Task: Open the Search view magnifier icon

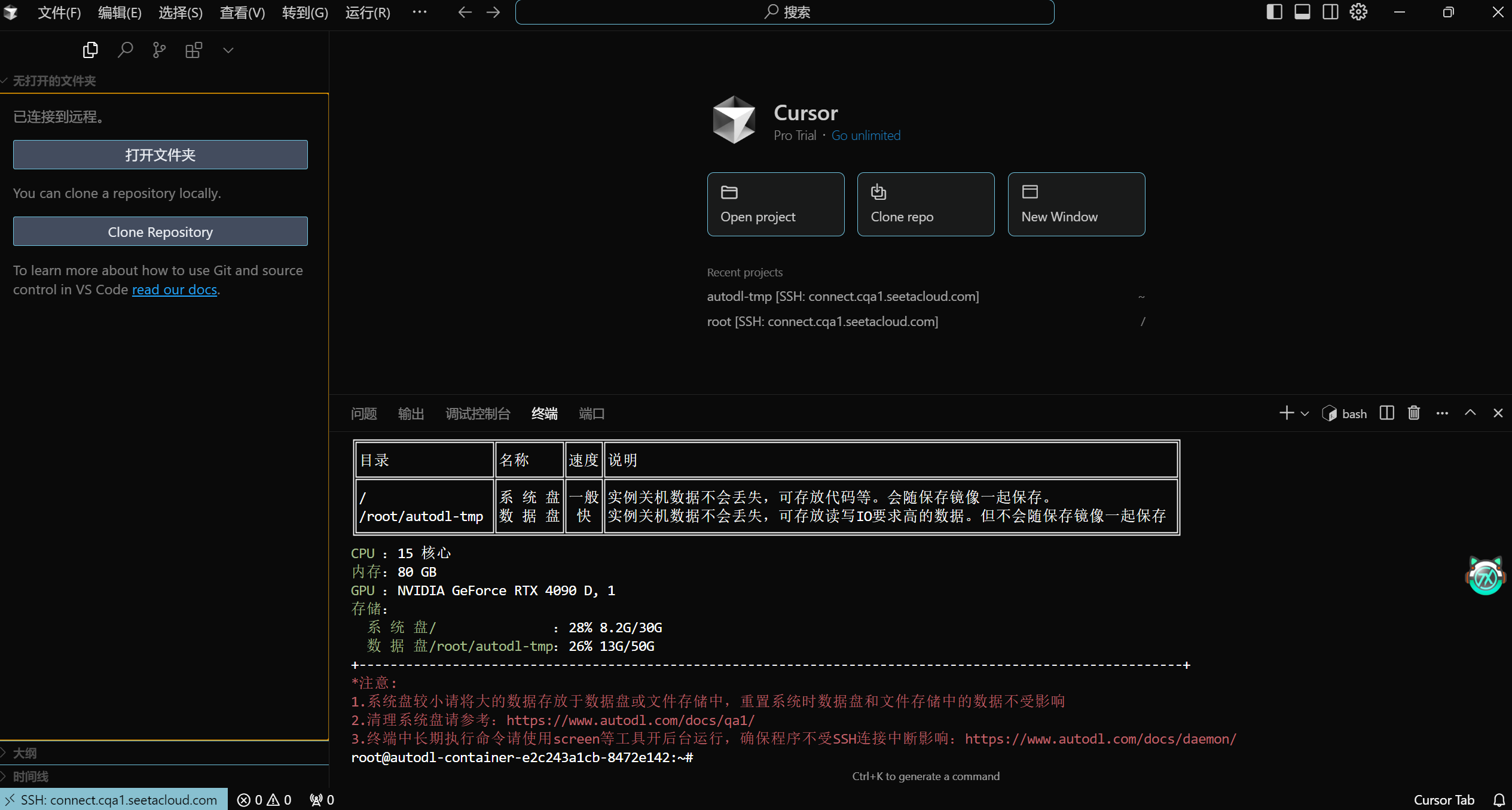Action: [x=125, y=50]
